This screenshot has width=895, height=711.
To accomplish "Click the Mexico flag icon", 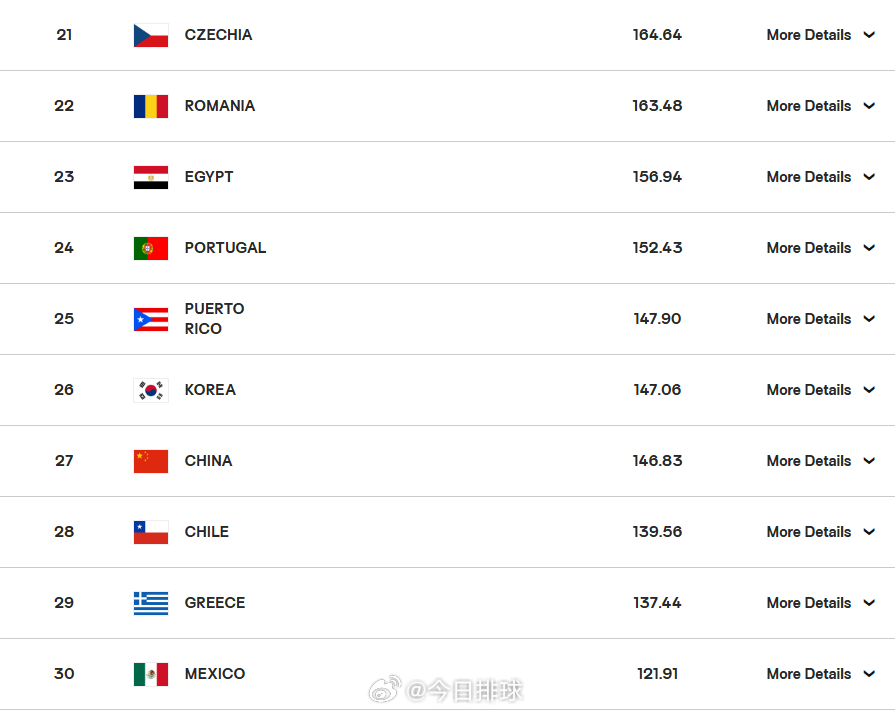I will coord(151,674).
